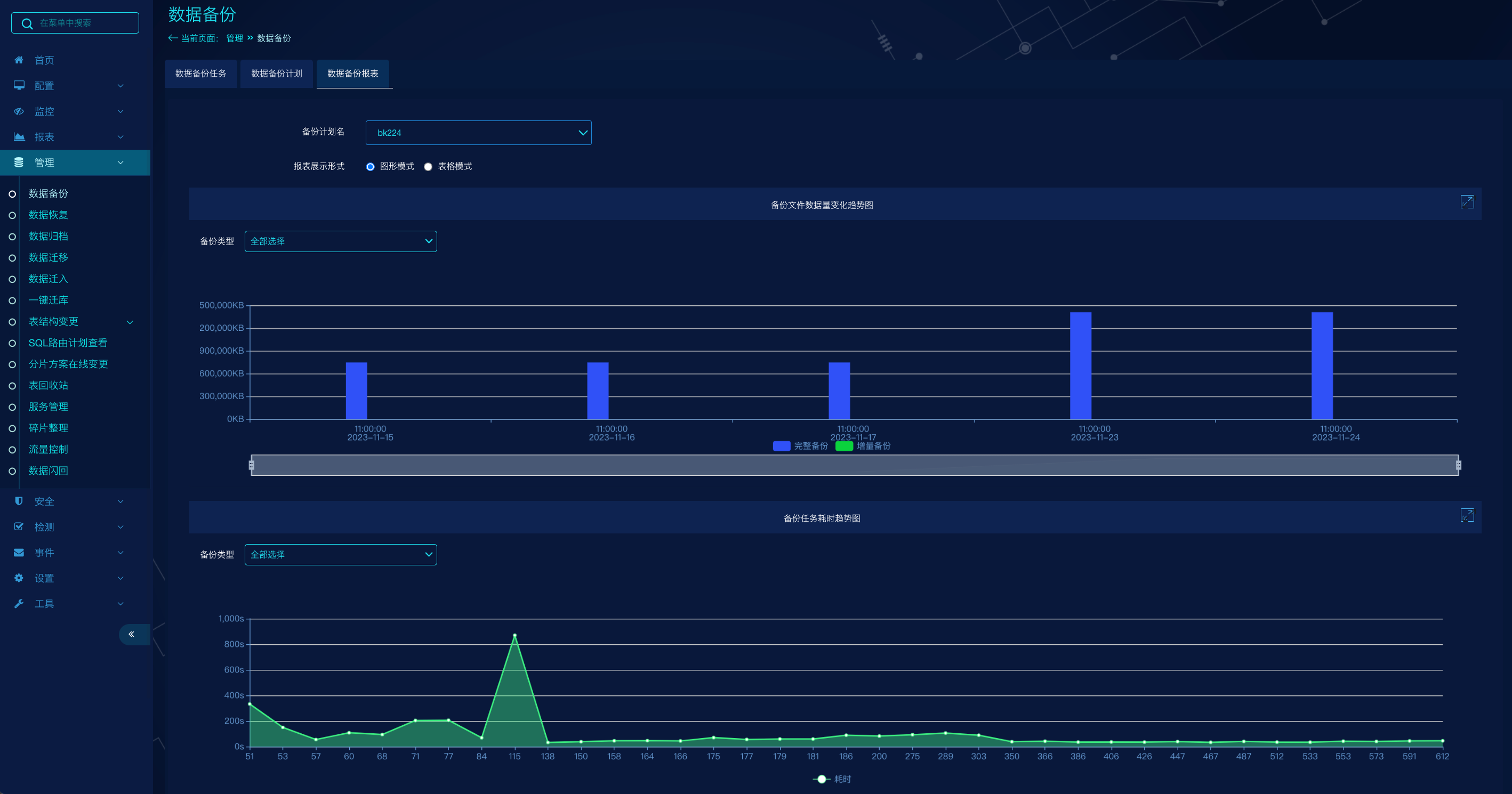The width and height of the screenshot is (1512, 794).
Task: Click the monitor icon beside 配置
Action: (19, 86)
